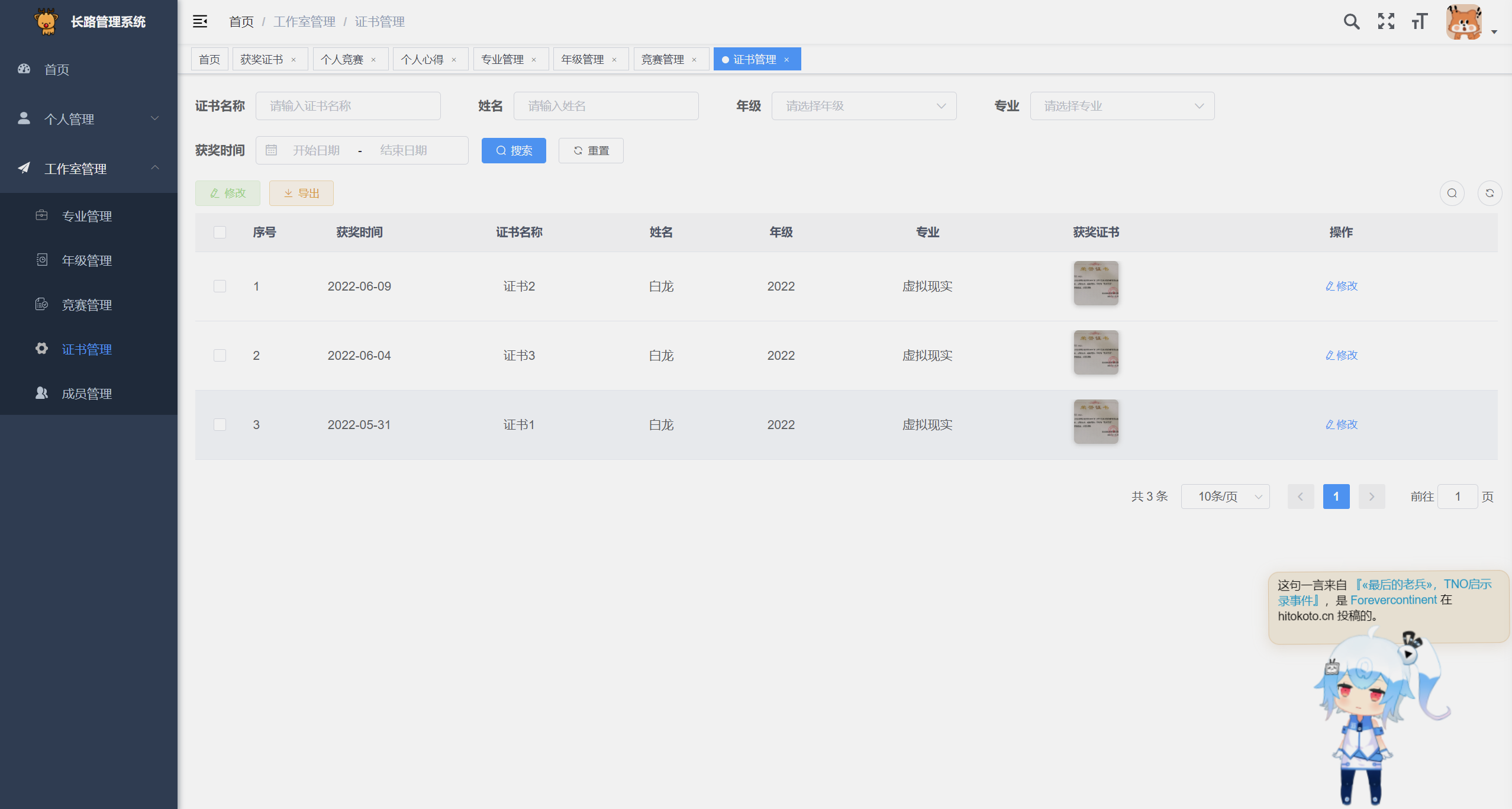Click 修改 link for 证书3 row
Viewport: 1512px width, 809px height.
(1341, 356)
